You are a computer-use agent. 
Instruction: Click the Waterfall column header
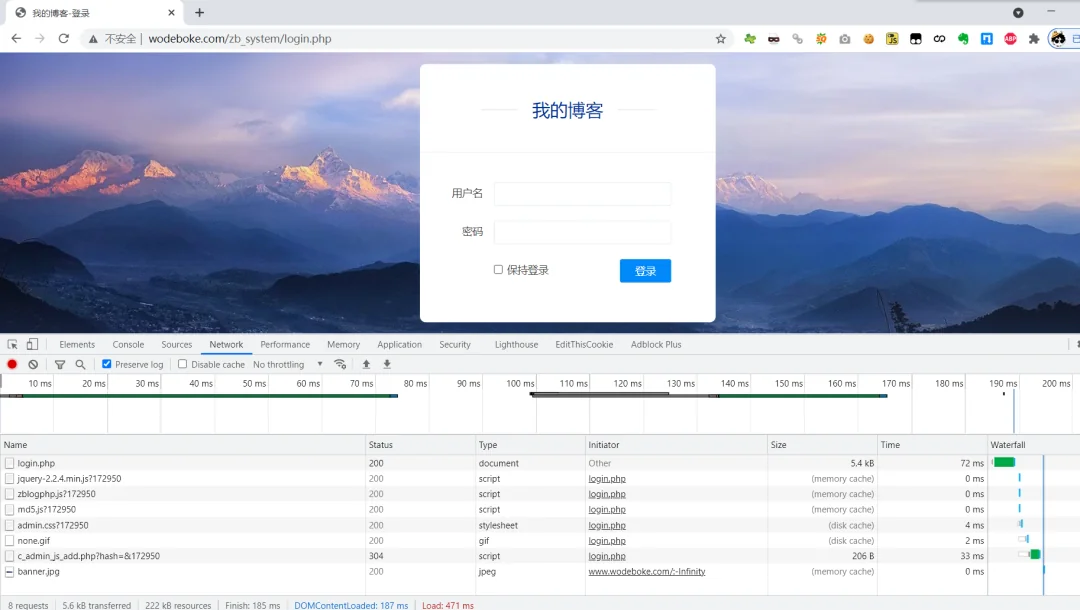(1033, 445)
